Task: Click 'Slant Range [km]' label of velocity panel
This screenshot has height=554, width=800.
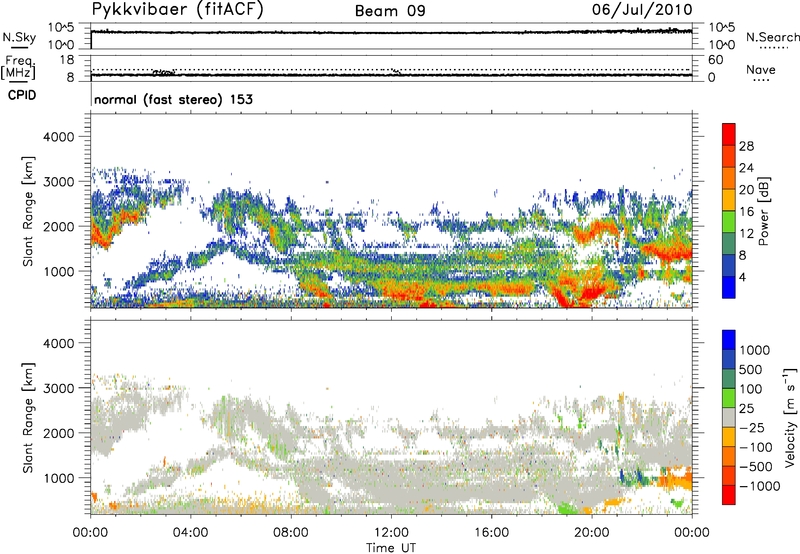Action: tap(28, 417)
